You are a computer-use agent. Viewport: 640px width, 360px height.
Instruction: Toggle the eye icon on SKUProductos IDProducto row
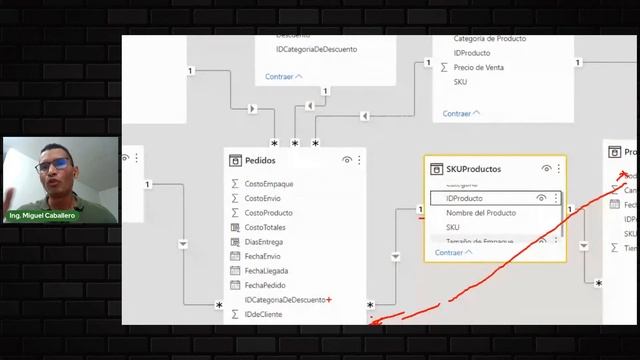[541, 198]
